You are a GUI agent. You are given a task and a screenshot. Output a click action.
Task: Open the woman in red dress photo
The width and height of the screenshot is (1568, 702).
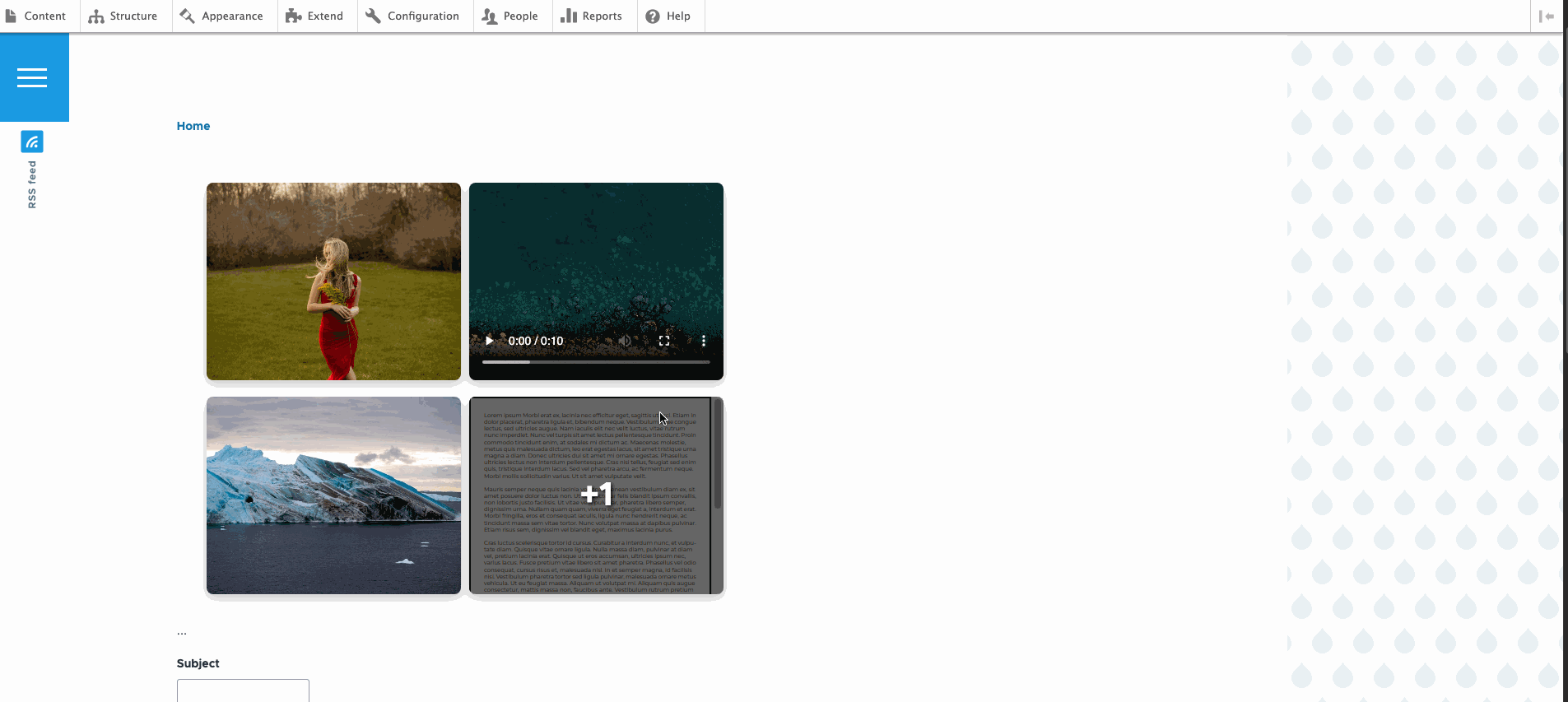point(333,281)
